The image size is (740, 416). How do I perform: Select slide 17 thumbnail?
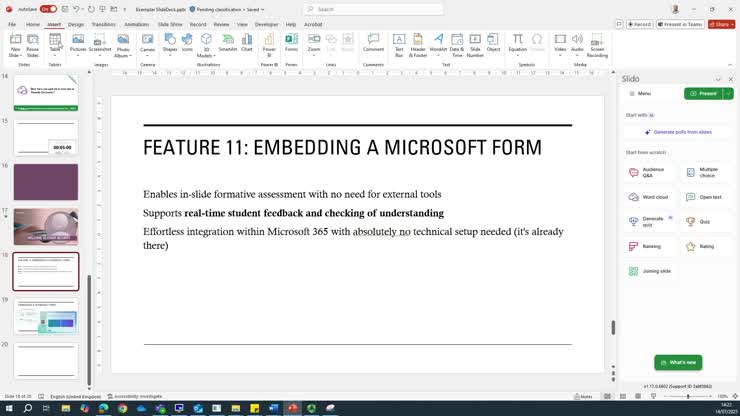tap(46, 227)
